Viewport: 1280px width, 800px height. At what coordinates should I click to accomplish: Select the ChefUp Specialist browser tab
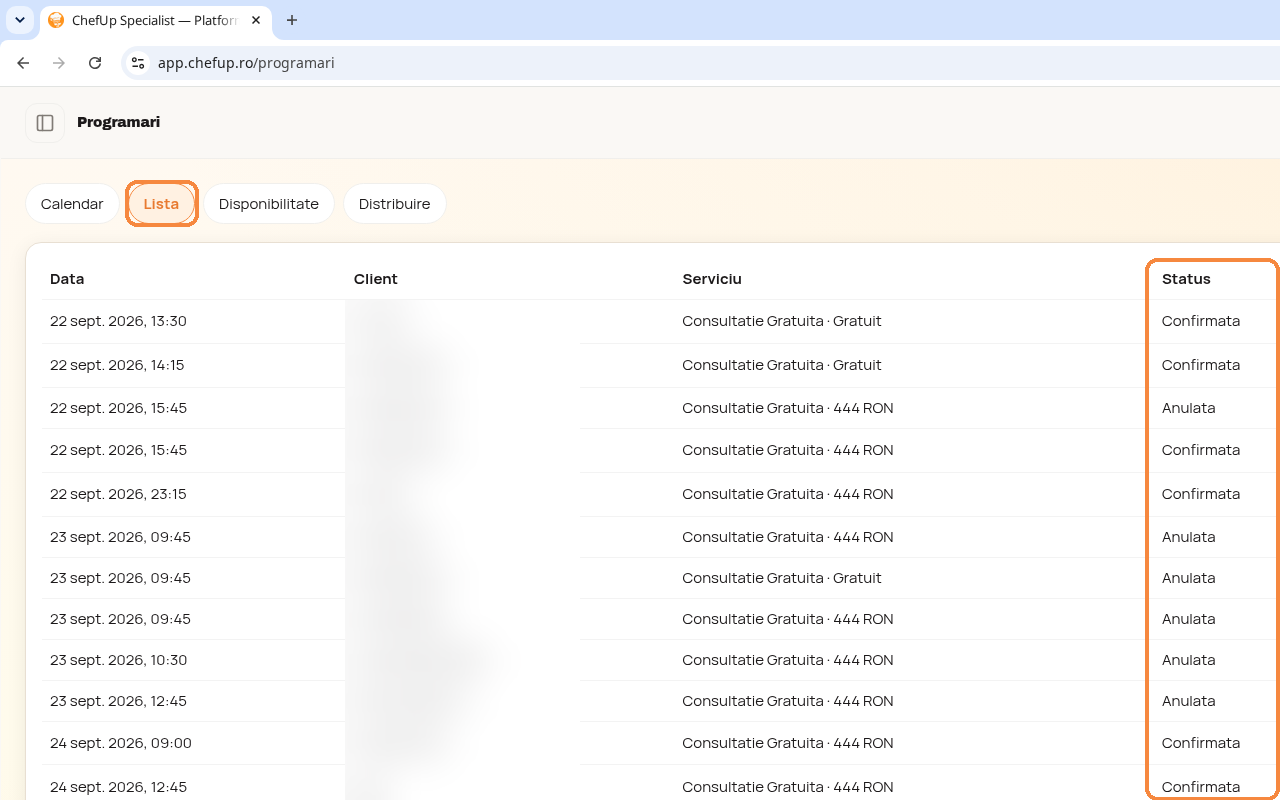point(155,20)
